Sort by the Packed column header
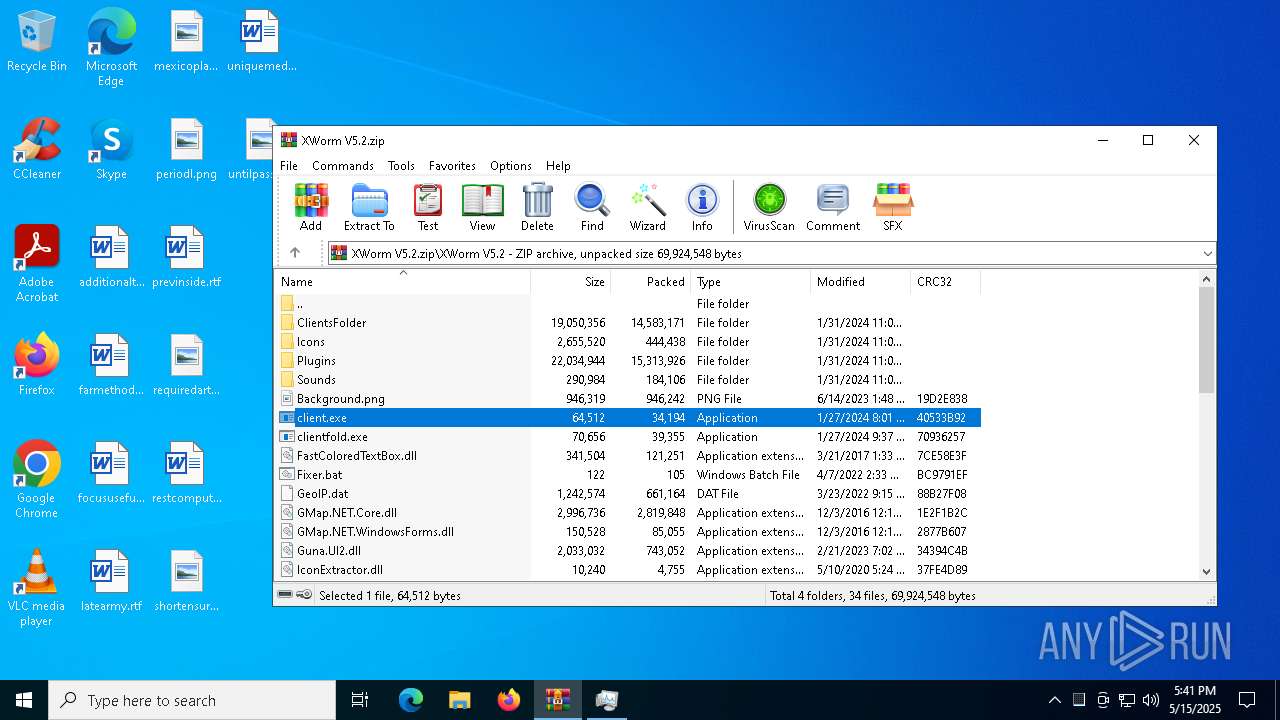Viewport: 1280px width, 720px height. click(x=650, y=282)
